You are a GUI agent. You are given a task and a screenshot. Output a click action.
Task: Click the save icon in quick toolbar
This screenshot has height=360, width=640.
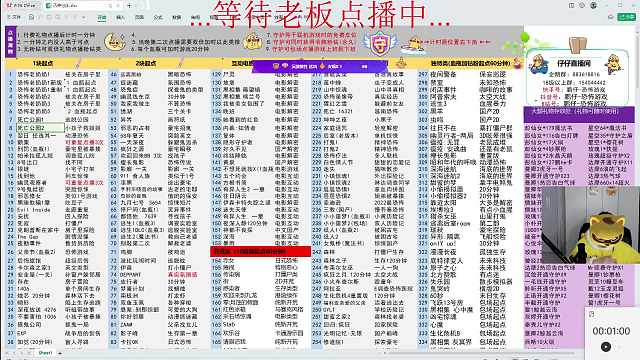click(31, 17)
